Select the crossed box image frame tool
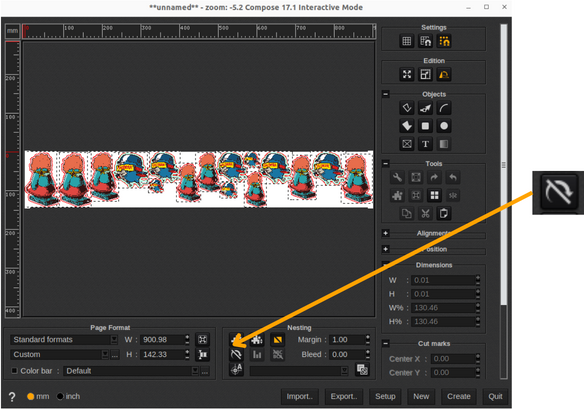Viewport: 584px width, 409px height. (x=407, y=144)
